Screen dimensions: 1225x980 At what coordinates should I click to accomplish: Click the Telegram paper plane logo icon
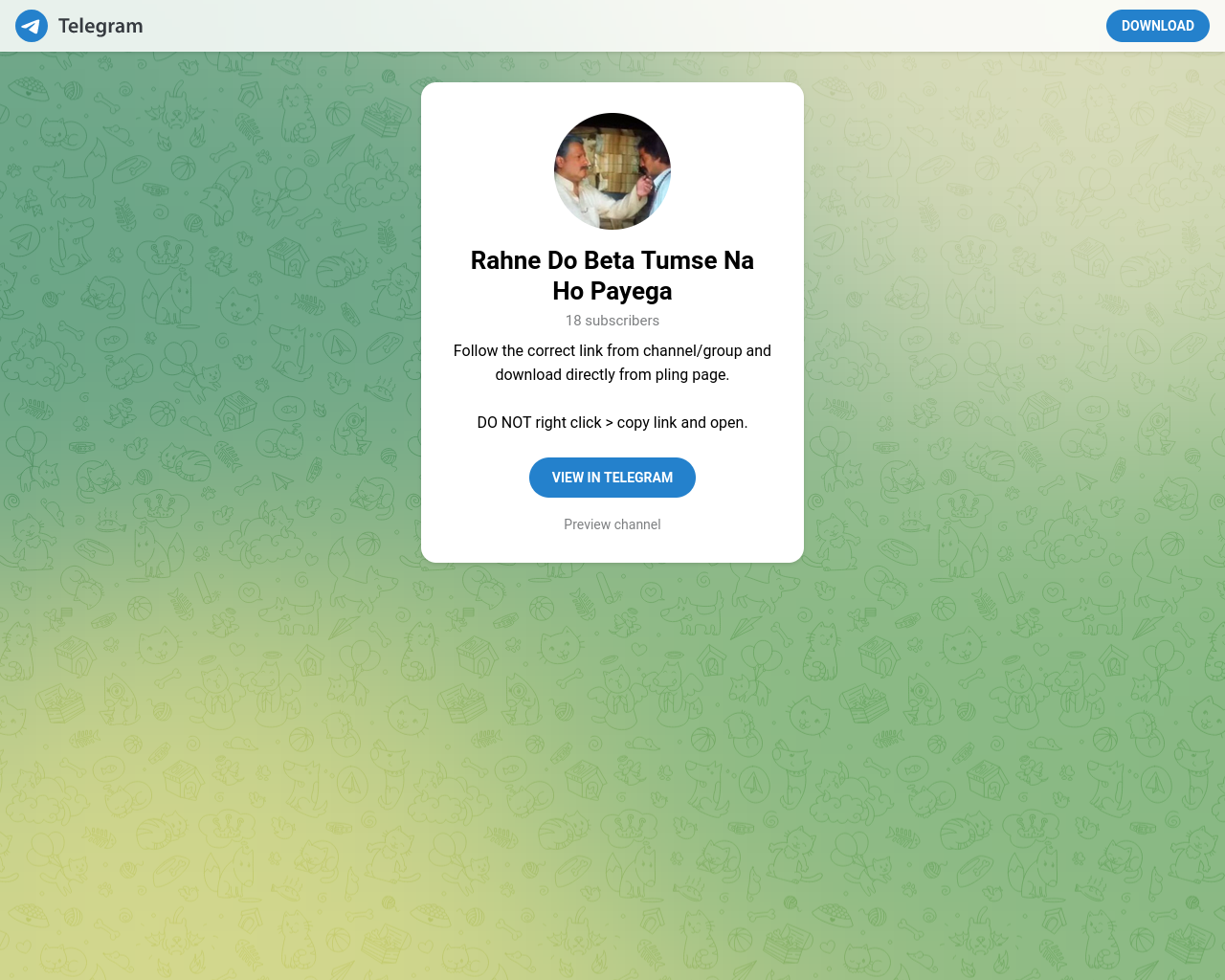coord(32,26)
